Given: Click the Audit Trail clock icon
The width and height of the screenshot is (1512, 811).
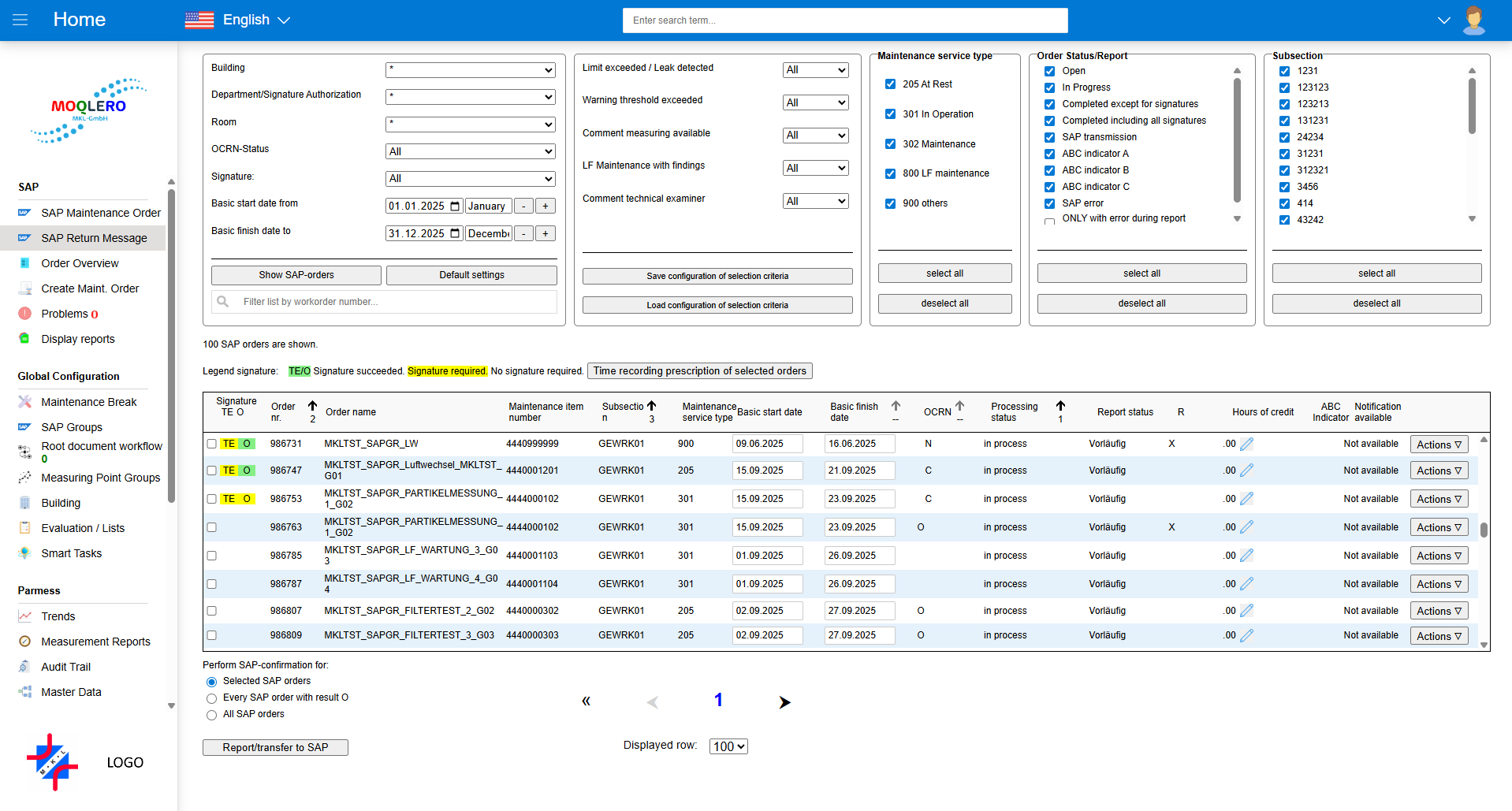Looking at the screenshot, I should coord(24,667).
